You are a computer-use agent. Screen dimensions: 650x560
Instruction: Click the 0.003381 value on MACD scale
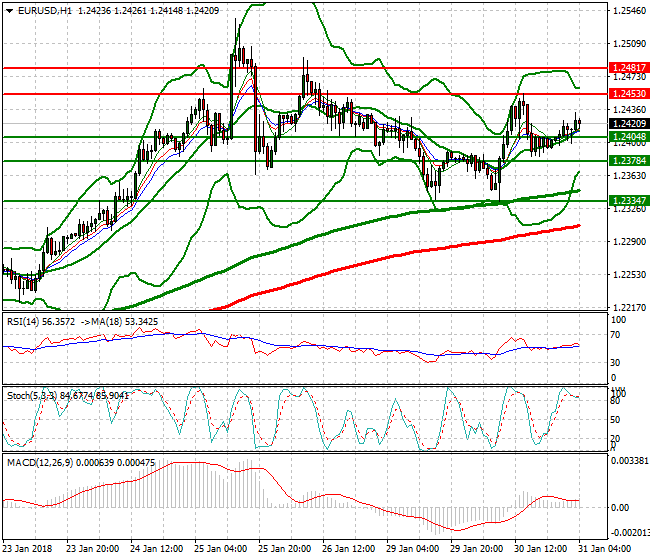(630, 462)
